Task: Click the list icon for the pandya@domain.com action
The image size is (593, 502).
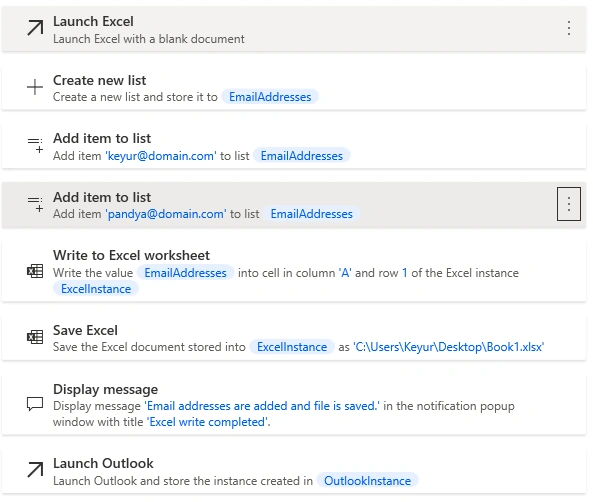Action: 35,204
